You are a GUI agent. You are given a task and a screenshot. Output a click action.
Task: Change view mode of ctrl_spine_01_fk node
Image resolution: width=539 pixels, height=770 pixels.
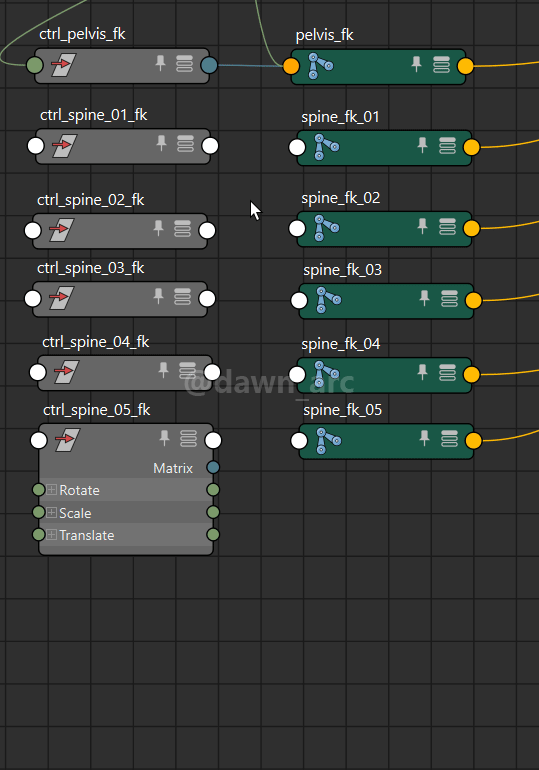[185, 144]
